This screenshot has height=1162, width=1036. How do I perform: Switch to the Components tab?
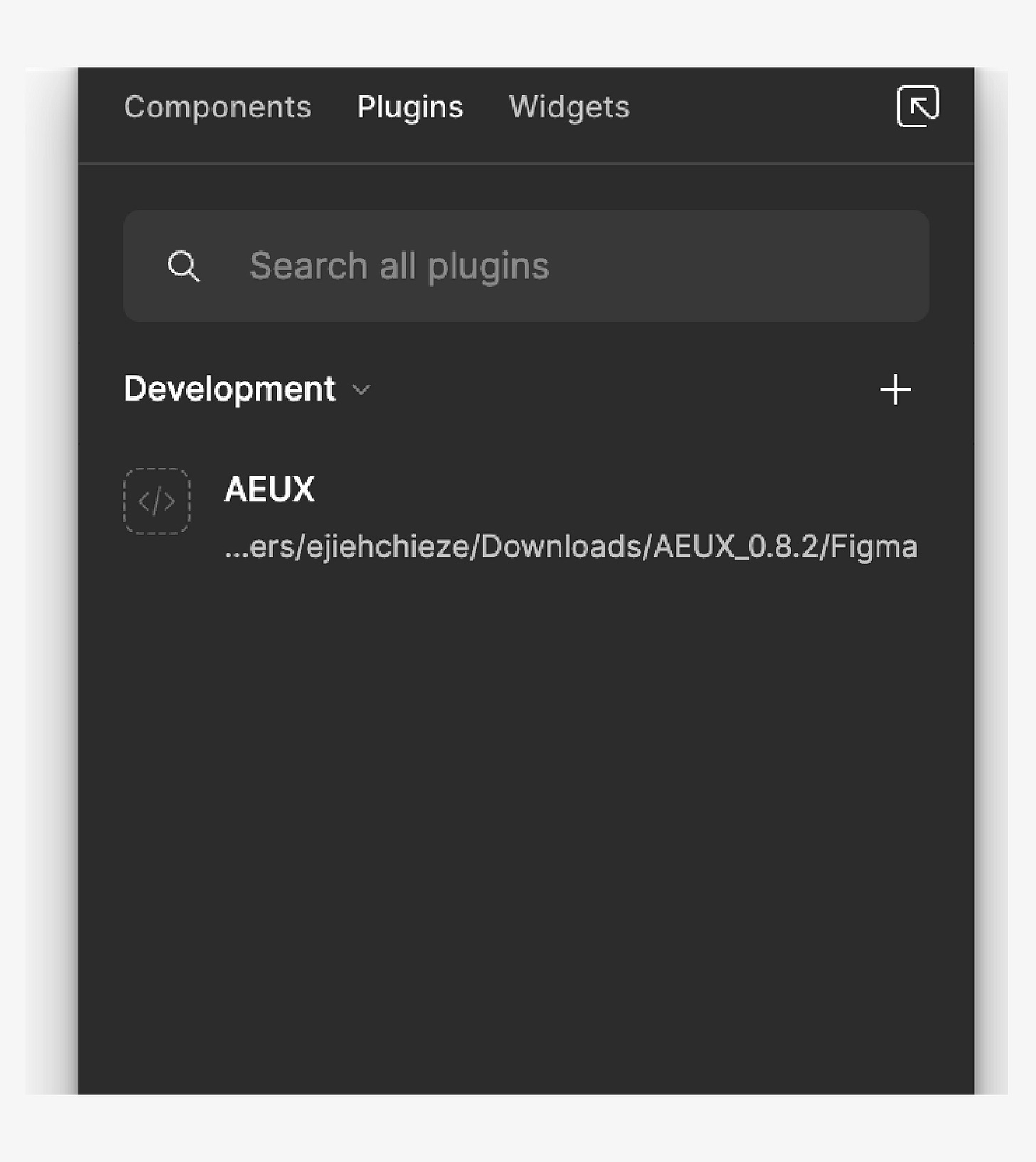pos(217,107)
